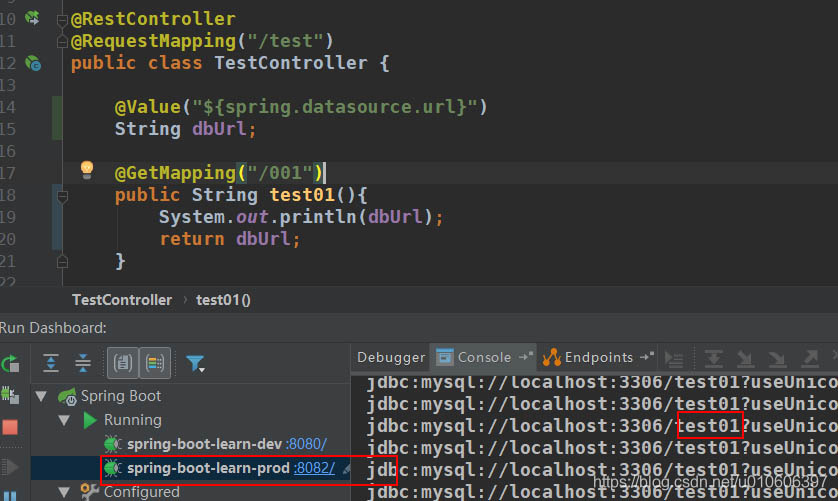Click edit pencil icon beside spring-boot-learn-prod
The image size is (838, 501).
point(346,468)
